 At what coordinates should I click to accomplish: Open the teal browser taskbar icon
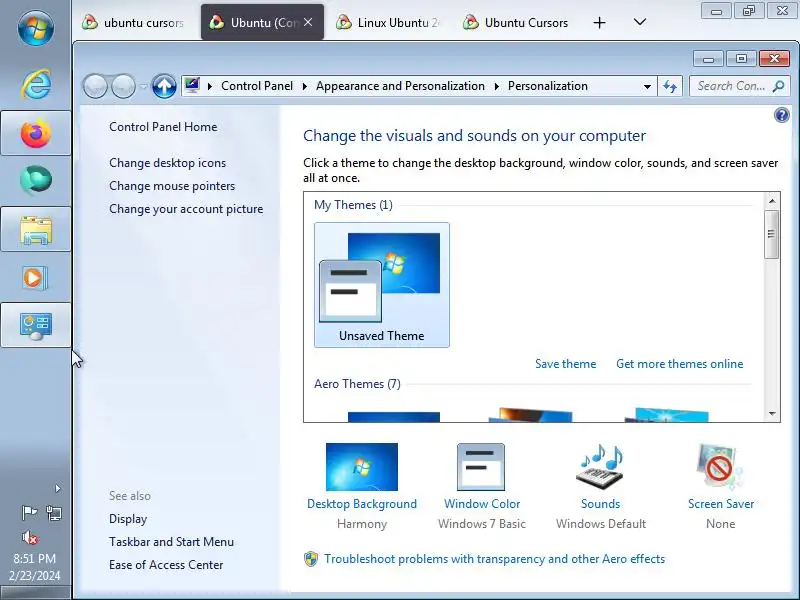[x=36, y=180]
